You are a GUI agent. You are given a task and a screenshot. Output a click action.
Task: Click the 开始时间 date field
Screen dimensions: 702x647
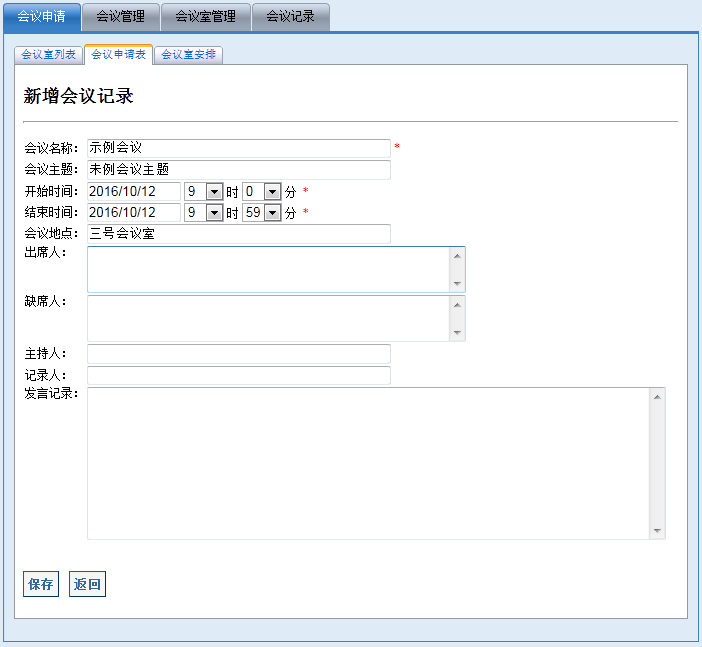click(134, 192)
